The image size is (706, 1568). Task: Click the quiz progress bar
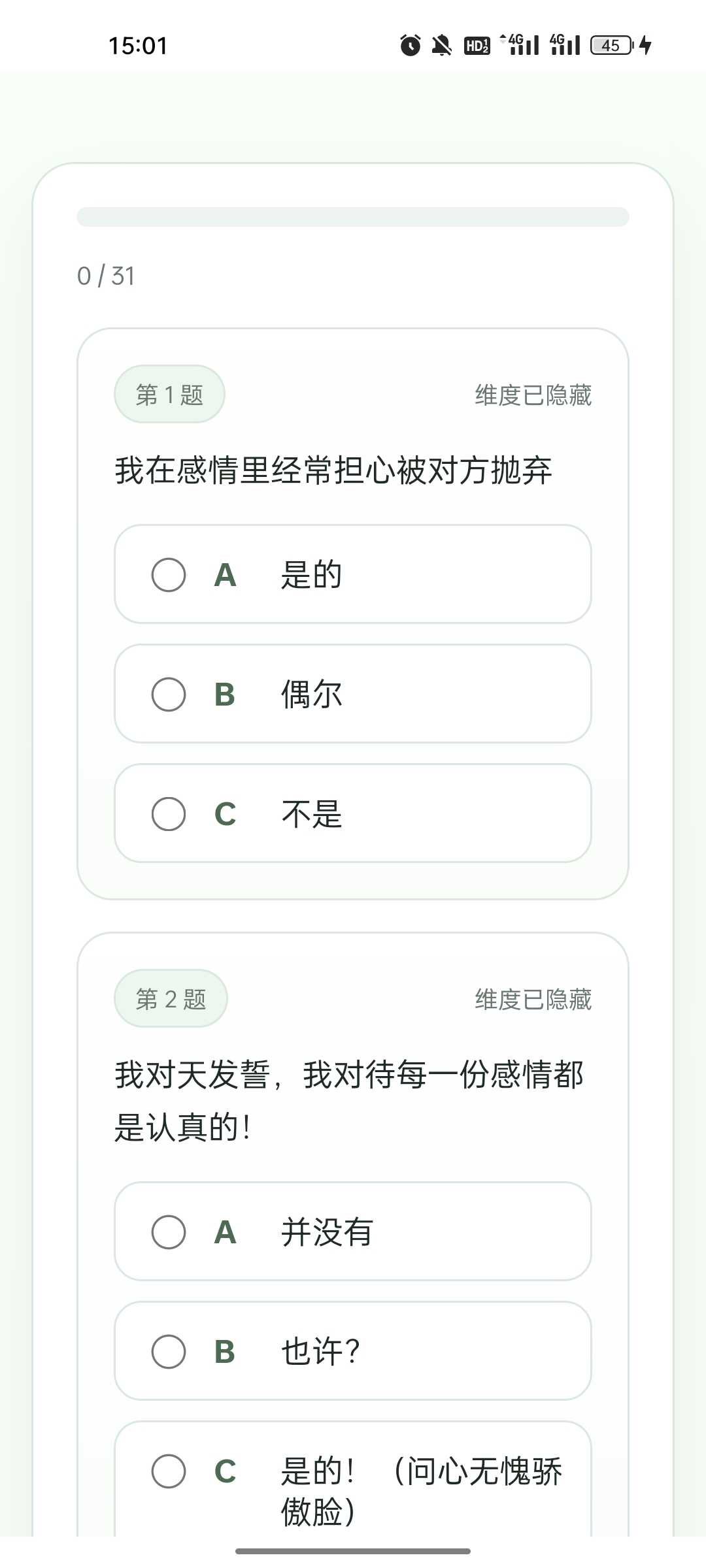point(353,217)
